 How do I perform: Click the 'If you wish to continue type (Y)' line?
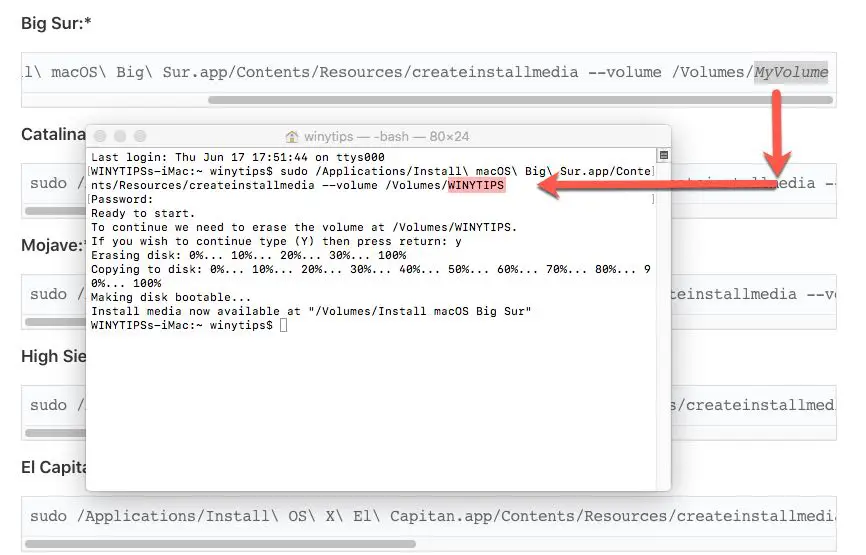[276, 241]
